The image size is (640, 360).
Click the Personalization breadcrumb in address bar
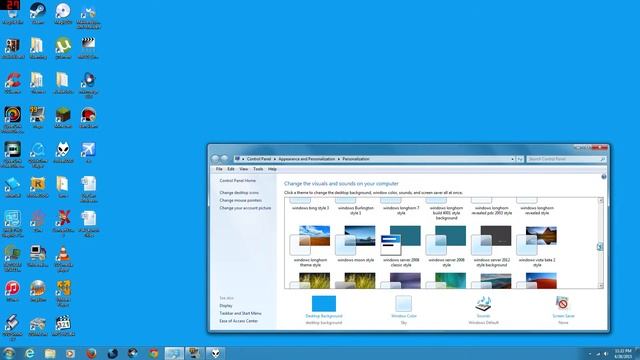[x=356, y=159]
